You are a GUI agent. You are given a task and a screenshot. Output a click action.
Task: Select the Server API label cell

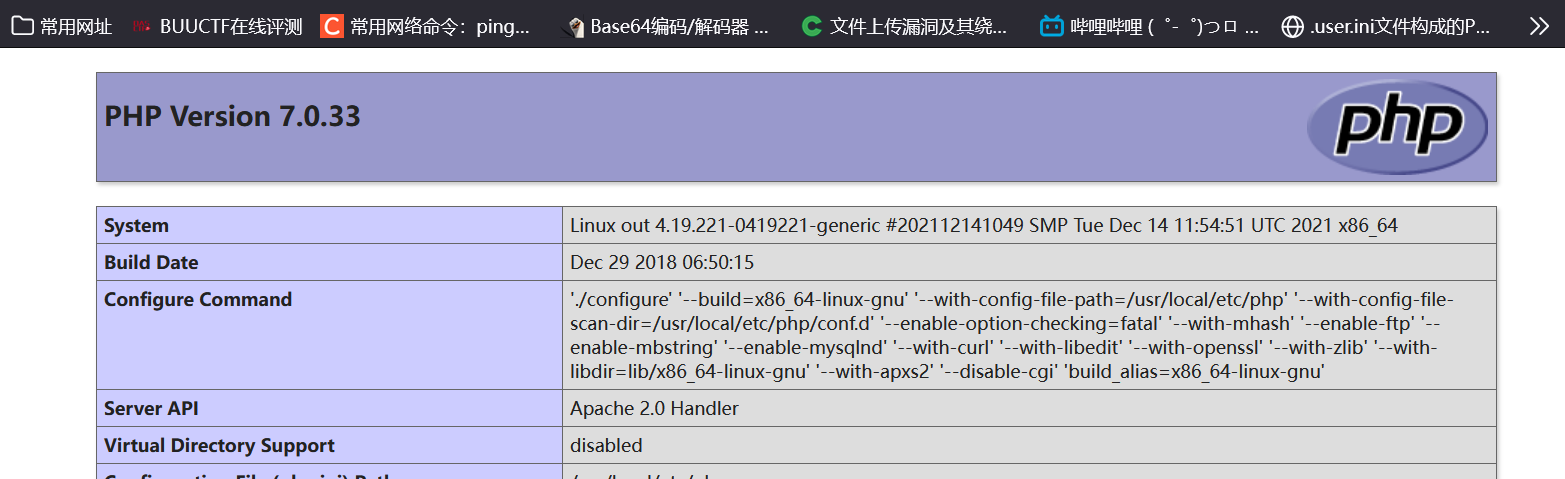click(x=329, y=408)
